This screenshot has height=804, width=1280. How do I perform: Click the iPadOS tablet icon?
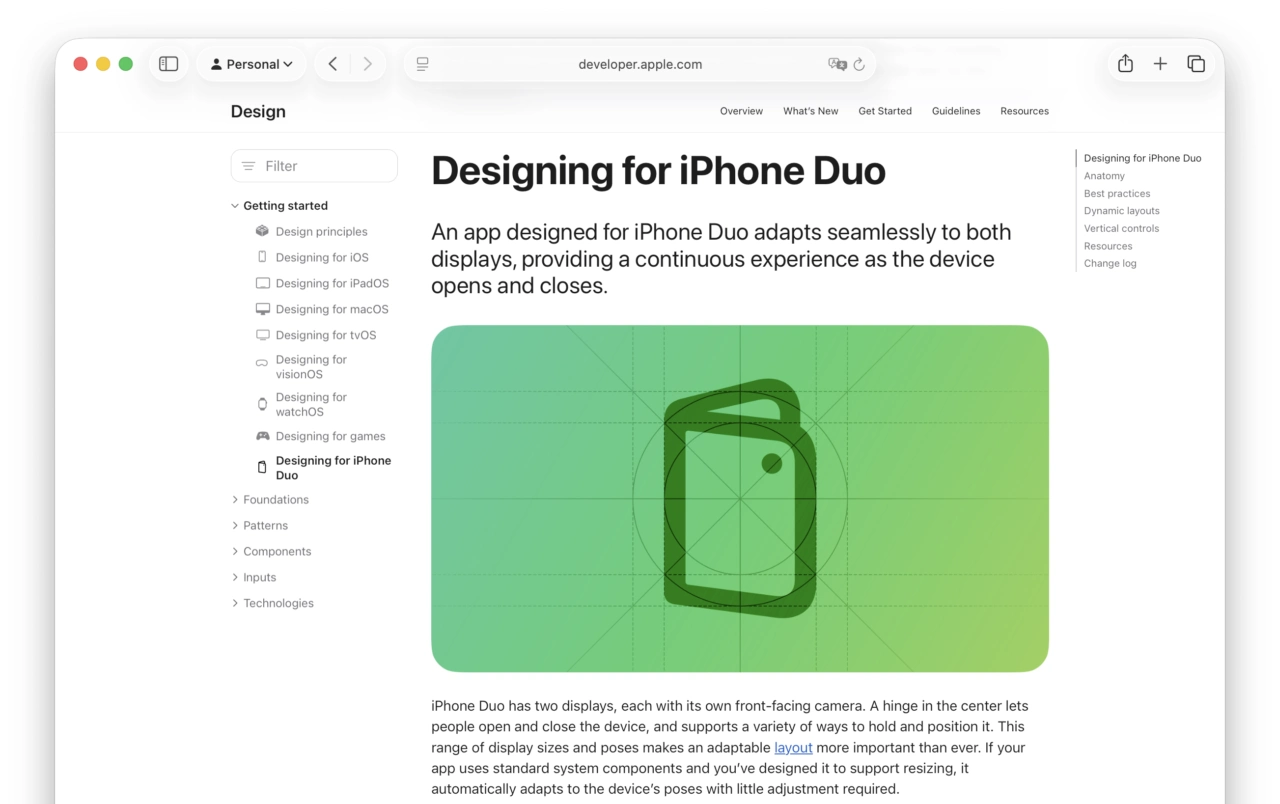pos(262,283)
